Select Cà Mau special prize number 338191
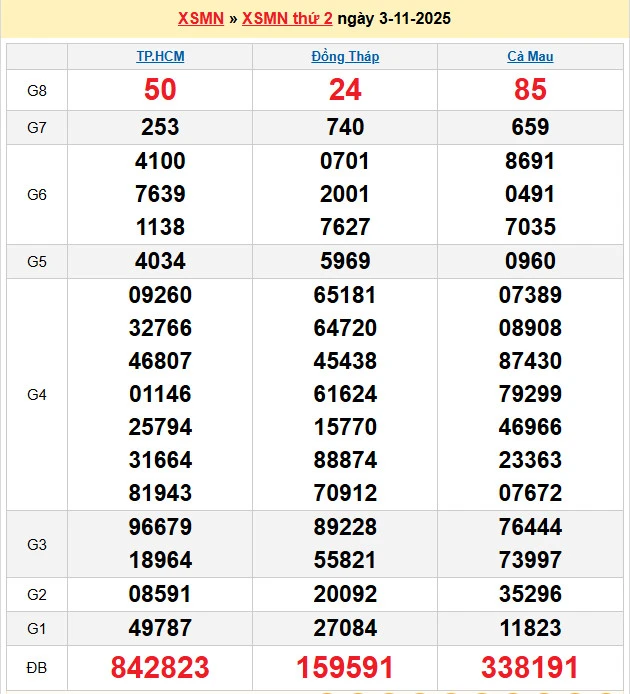 [x=530, y=668]
